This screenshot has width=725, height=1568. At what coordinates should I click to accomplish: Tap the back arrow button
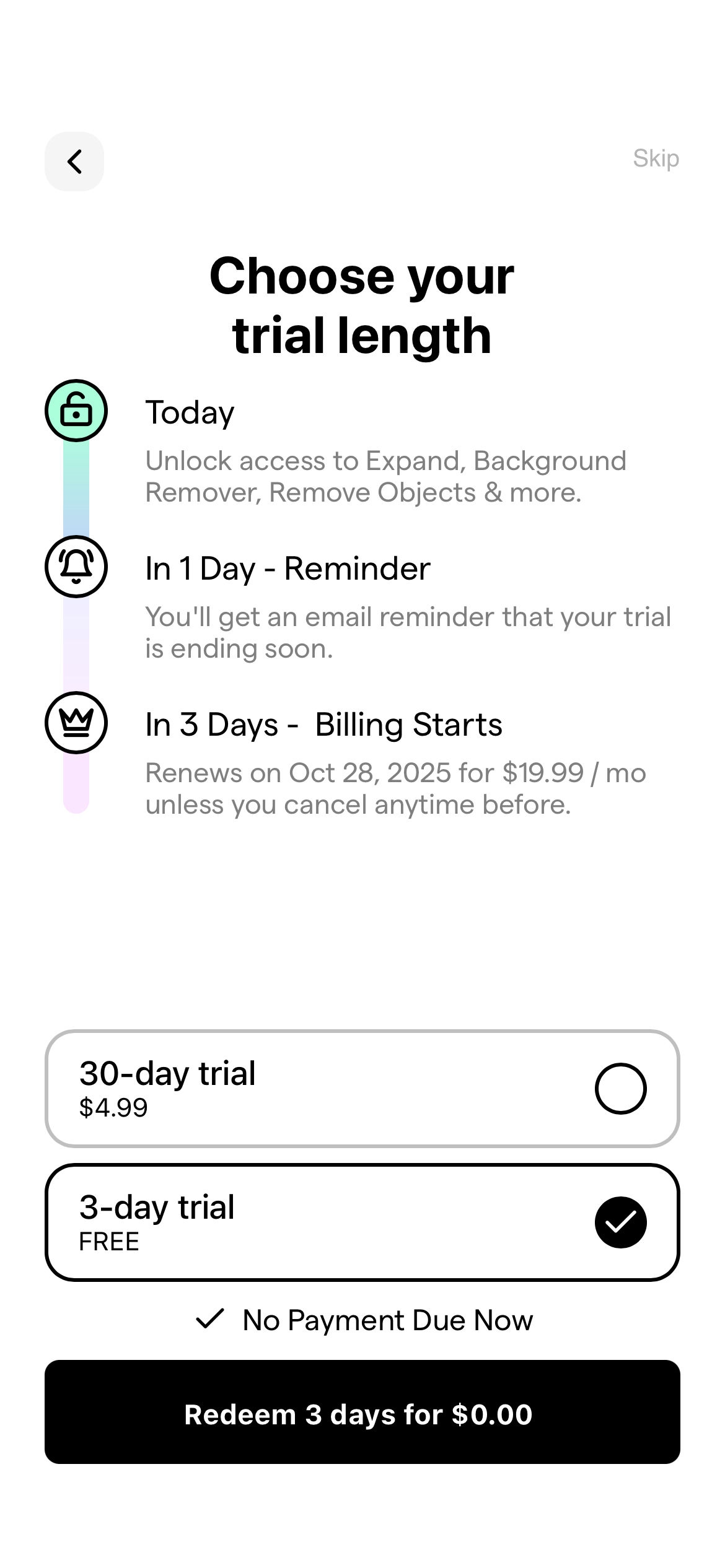[74, 162]
